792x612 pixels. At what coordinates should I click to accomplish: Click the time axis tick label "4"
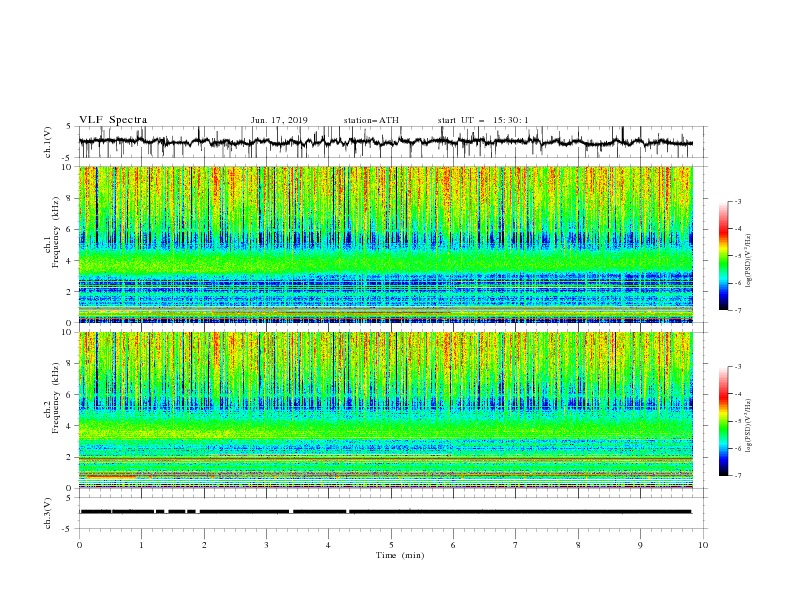(328, 545)
